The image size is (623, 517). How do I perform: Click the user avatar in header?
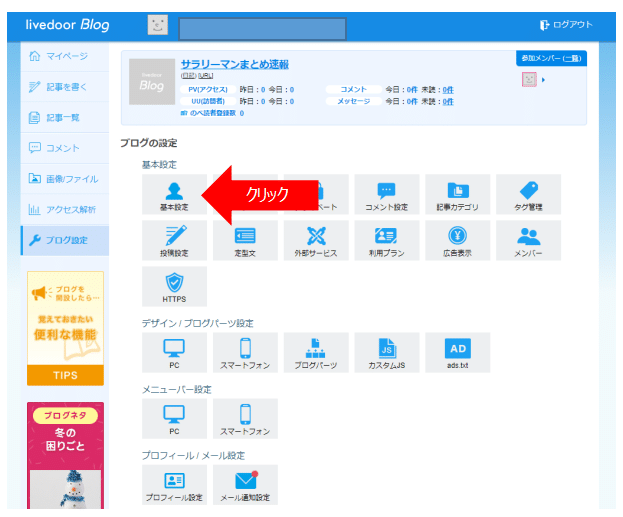point(158,25)
